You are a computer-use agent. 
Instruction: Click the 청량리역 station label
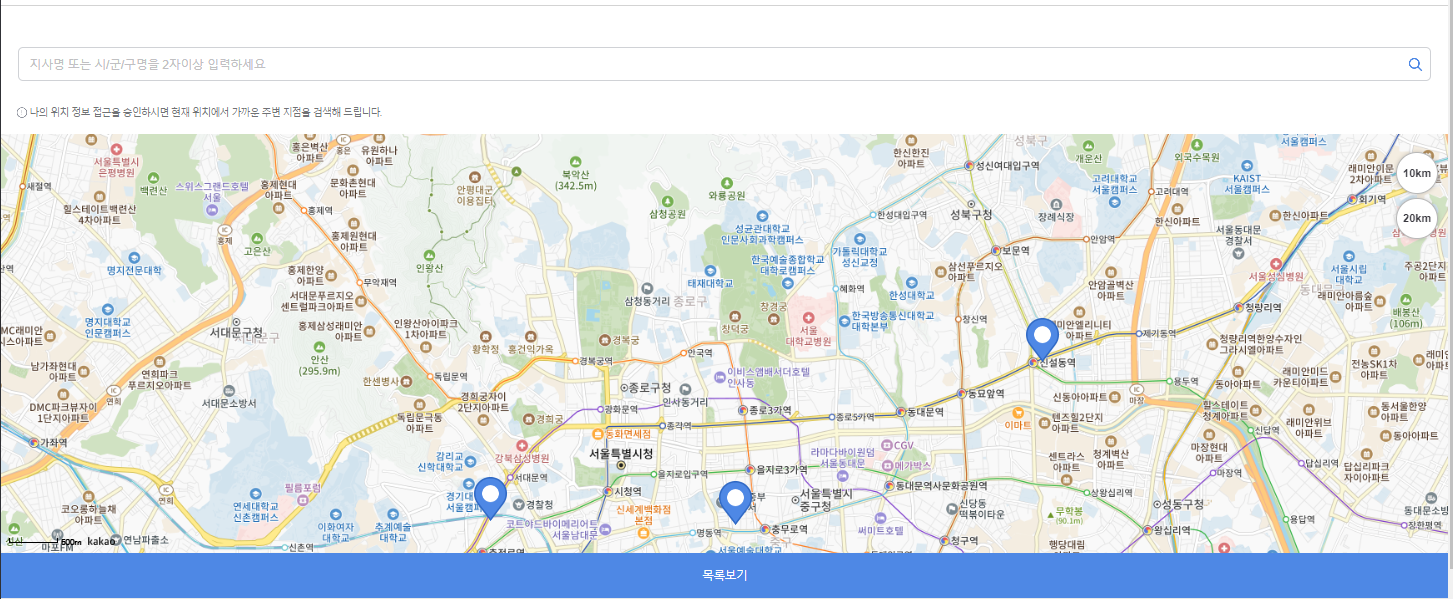click(1265, 307)
